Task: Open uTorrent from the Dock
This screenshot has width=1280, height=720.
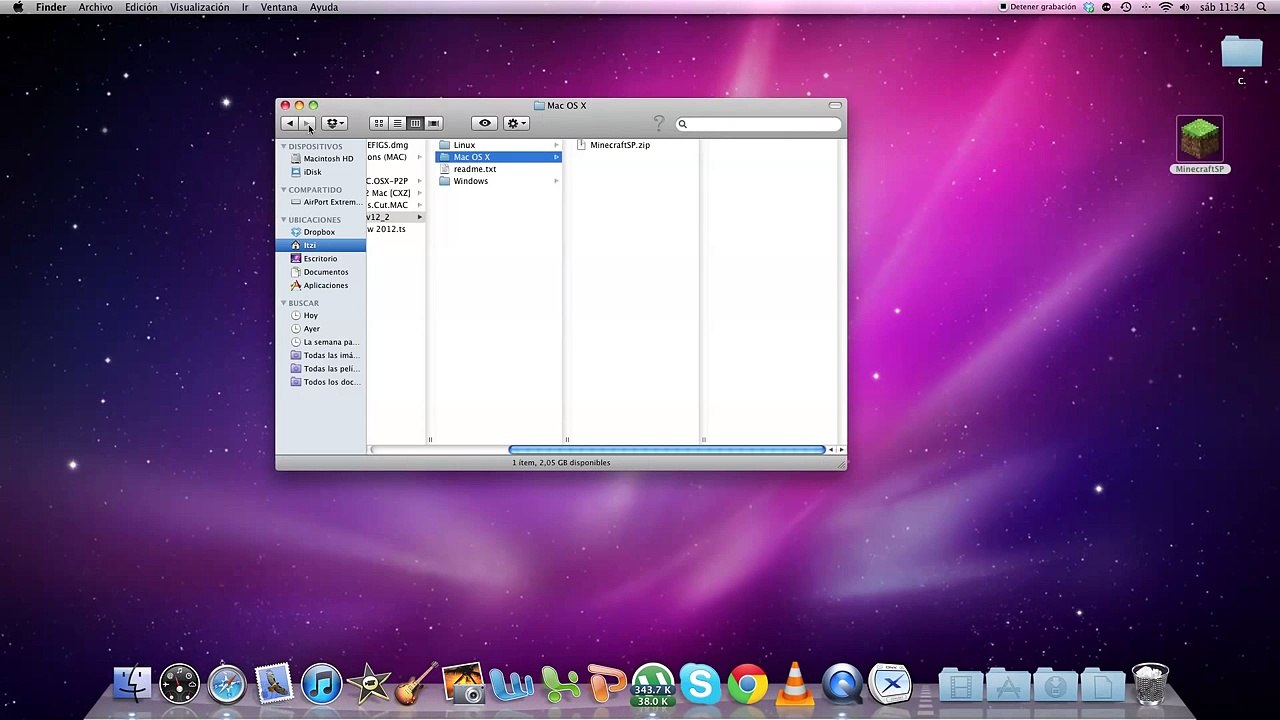Action: (x=653, y=685)
